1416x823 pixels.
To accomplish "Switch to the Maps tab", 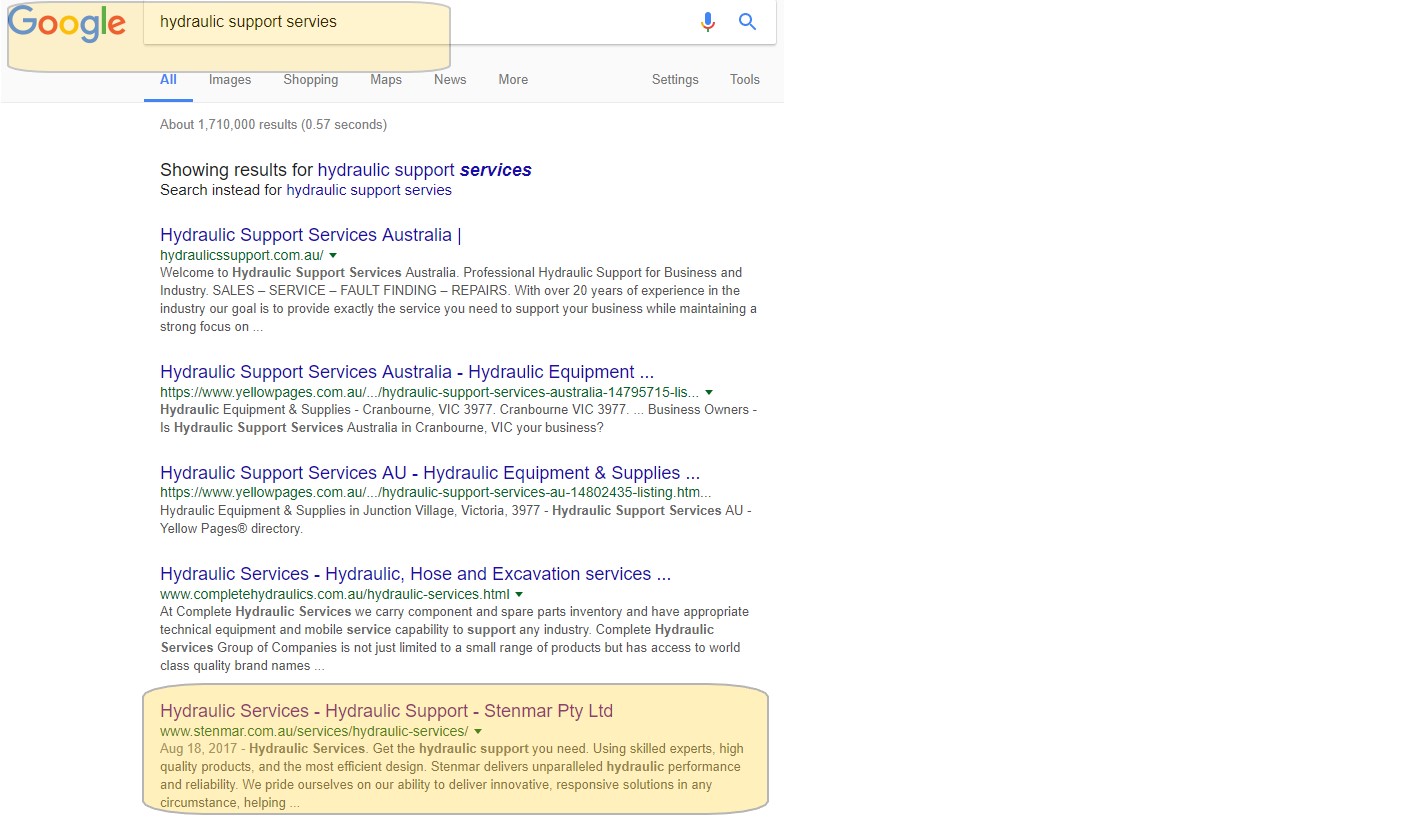I will coord(386,80).
